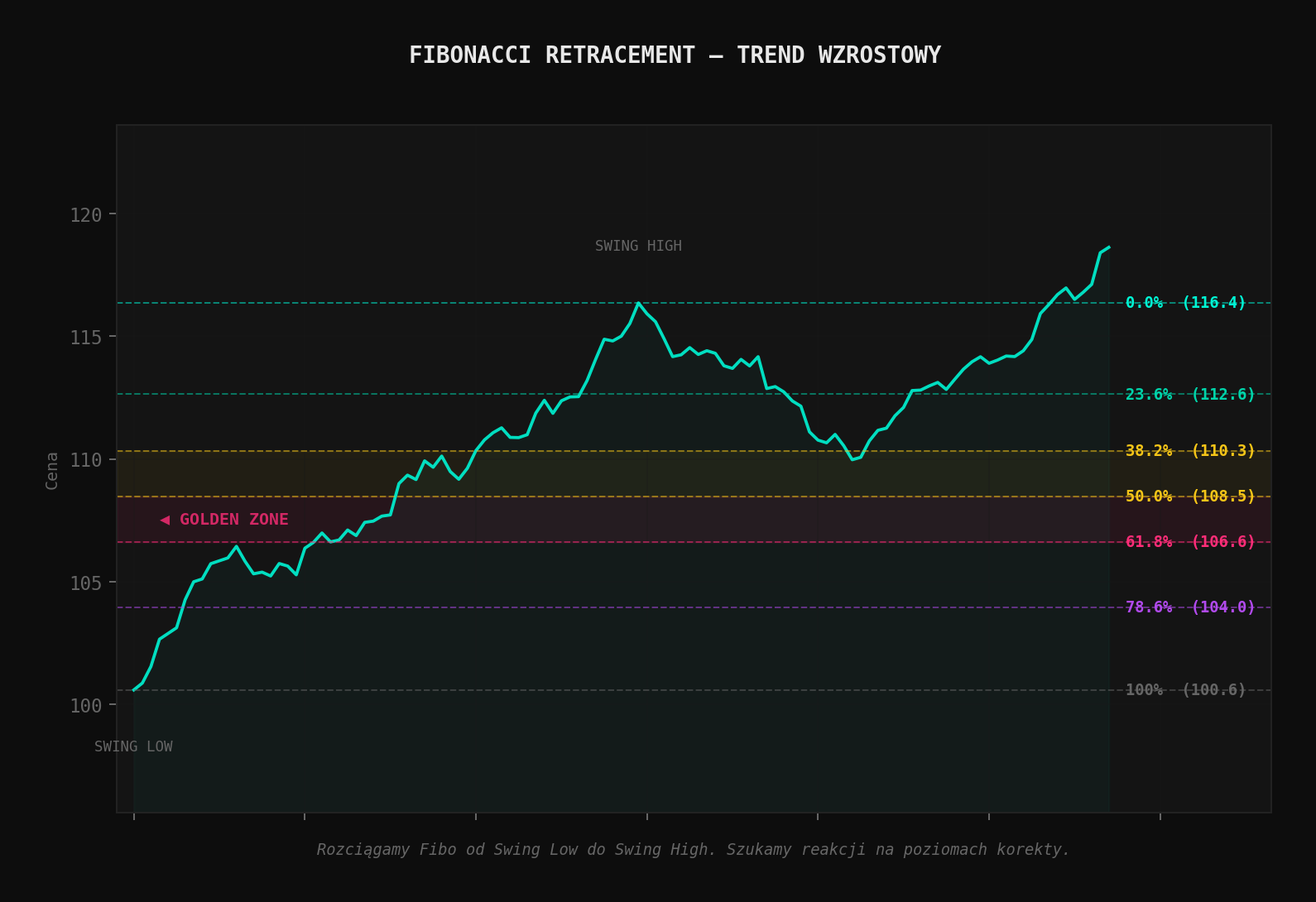The height and width of the screenshot is (902, 1316).
Task: Click the y-axis tick label '110'
Action: (x=86, y=460)
